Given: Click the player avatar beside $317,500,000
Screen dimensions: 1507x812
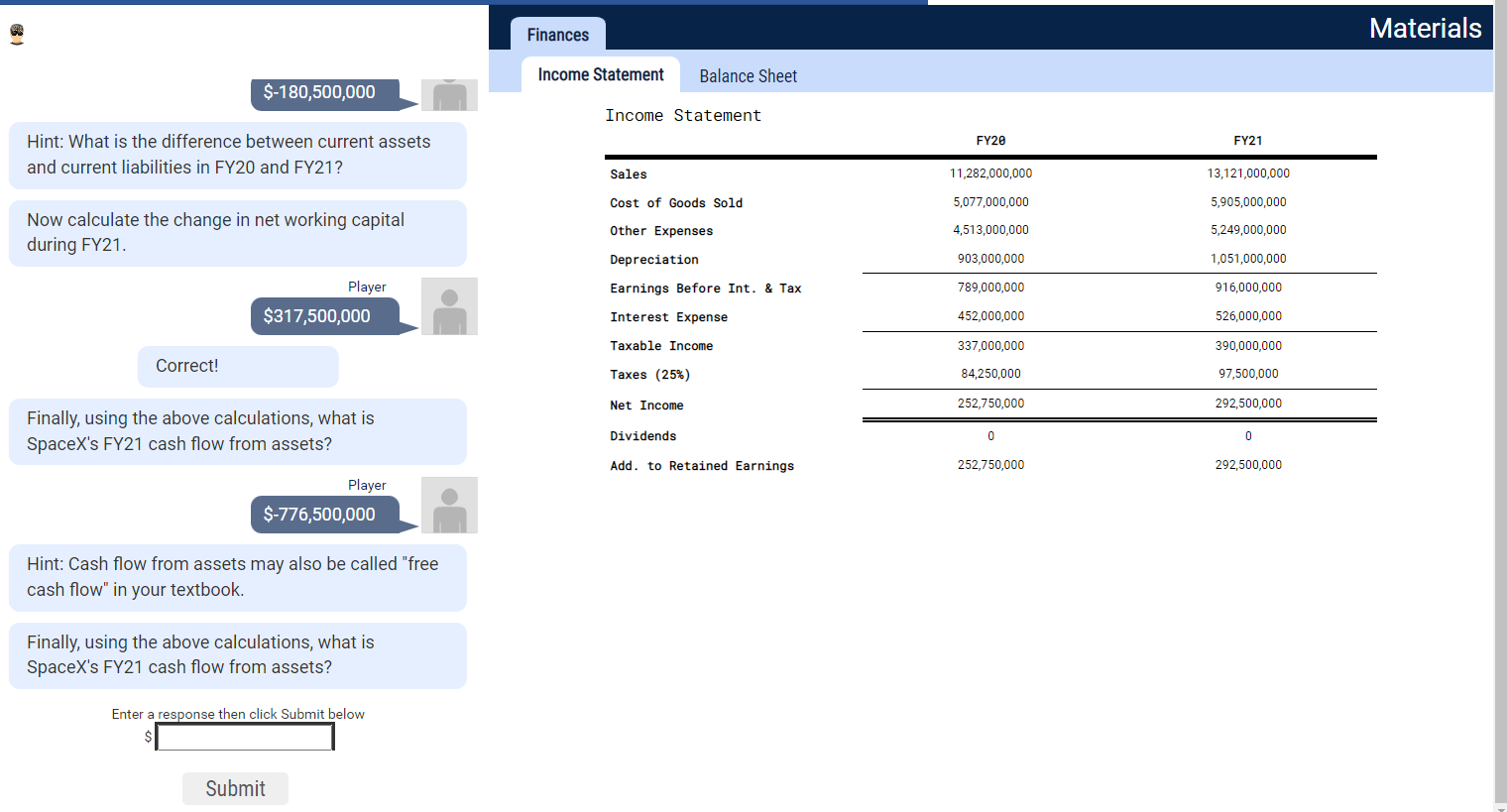Looking at the screenshot, I should coord(449,306).
